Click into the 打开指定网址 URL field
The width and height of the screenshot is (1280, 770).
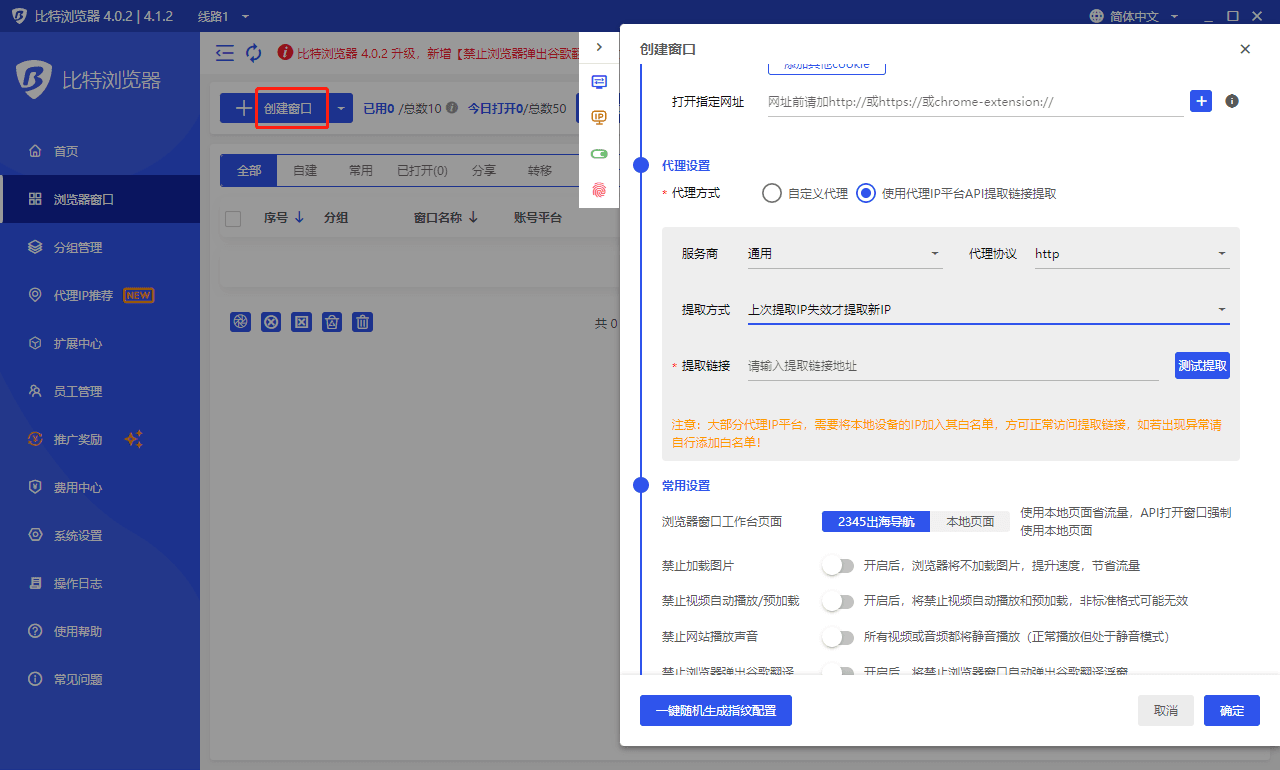pyautogui.click(x=976, y=102)
